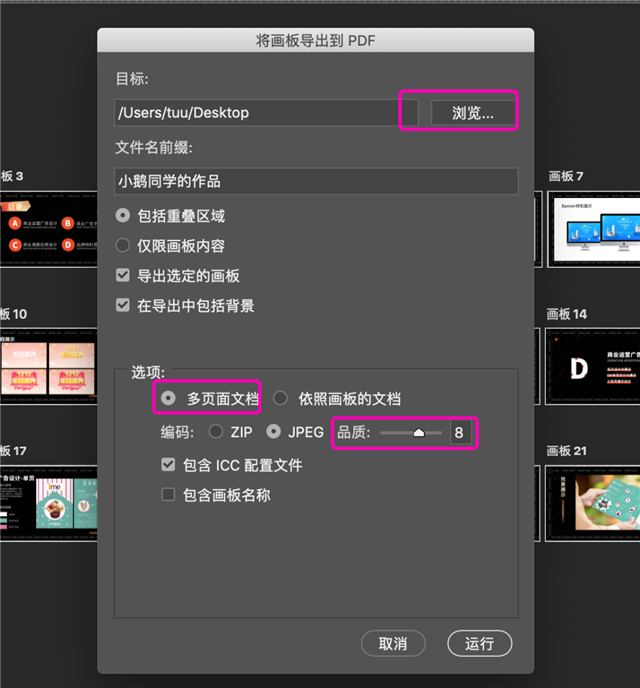Select the 板 3 artboard thumbnail
This screenshot has height=688, width=640.
coord(48,229)
